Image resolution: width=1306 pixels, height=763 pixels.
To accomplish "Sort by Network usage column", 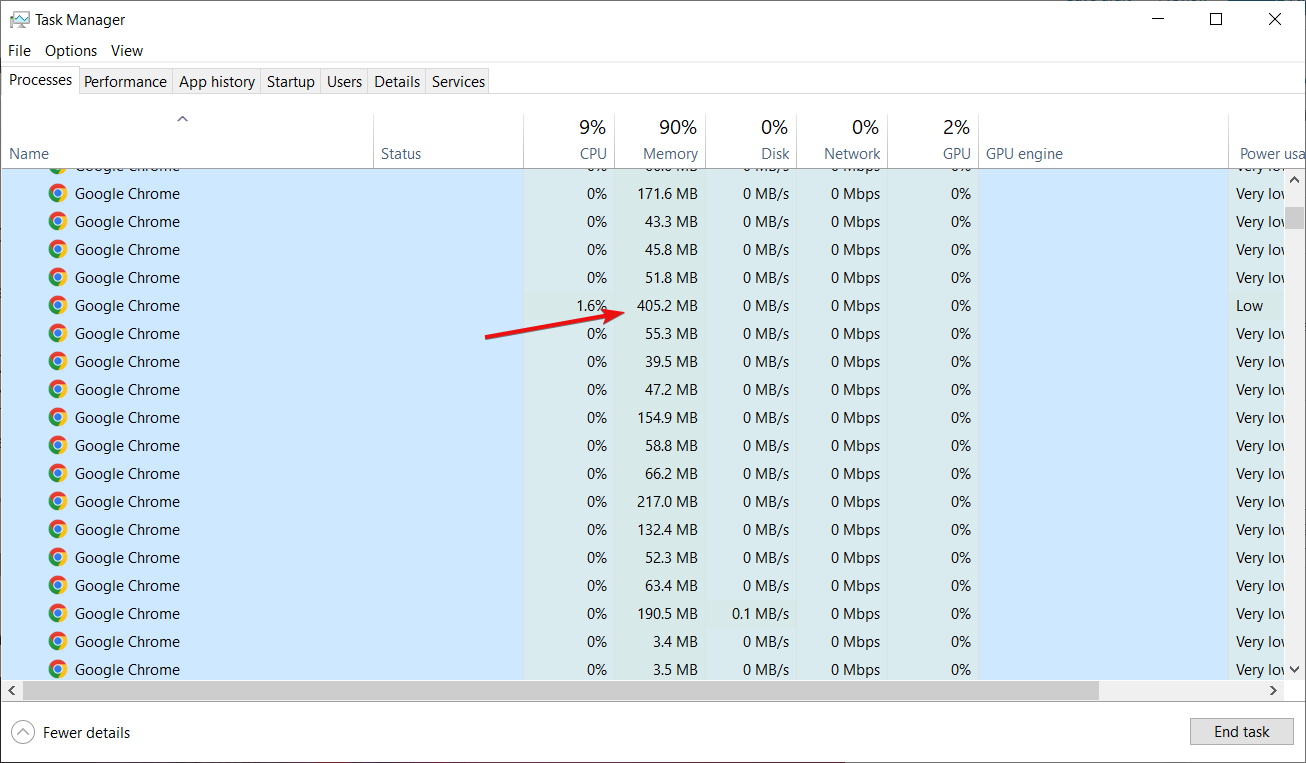I will [x=842, y=141].
